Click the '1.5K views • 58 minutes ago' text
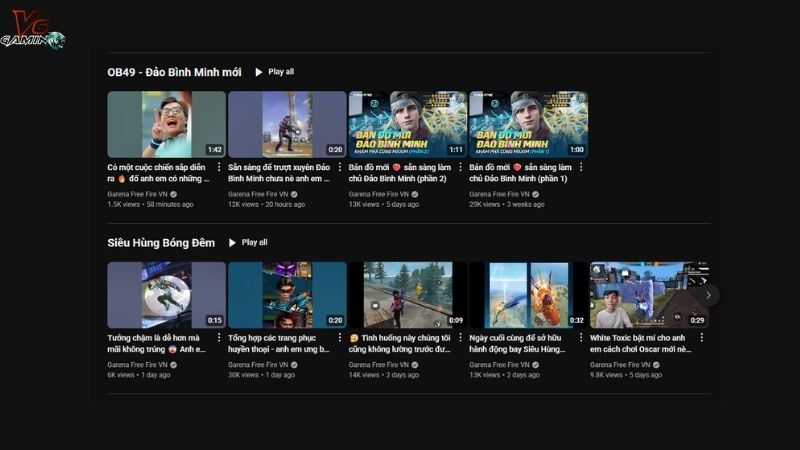The height and width of the screenshot is (450, 800). point(151,204)
